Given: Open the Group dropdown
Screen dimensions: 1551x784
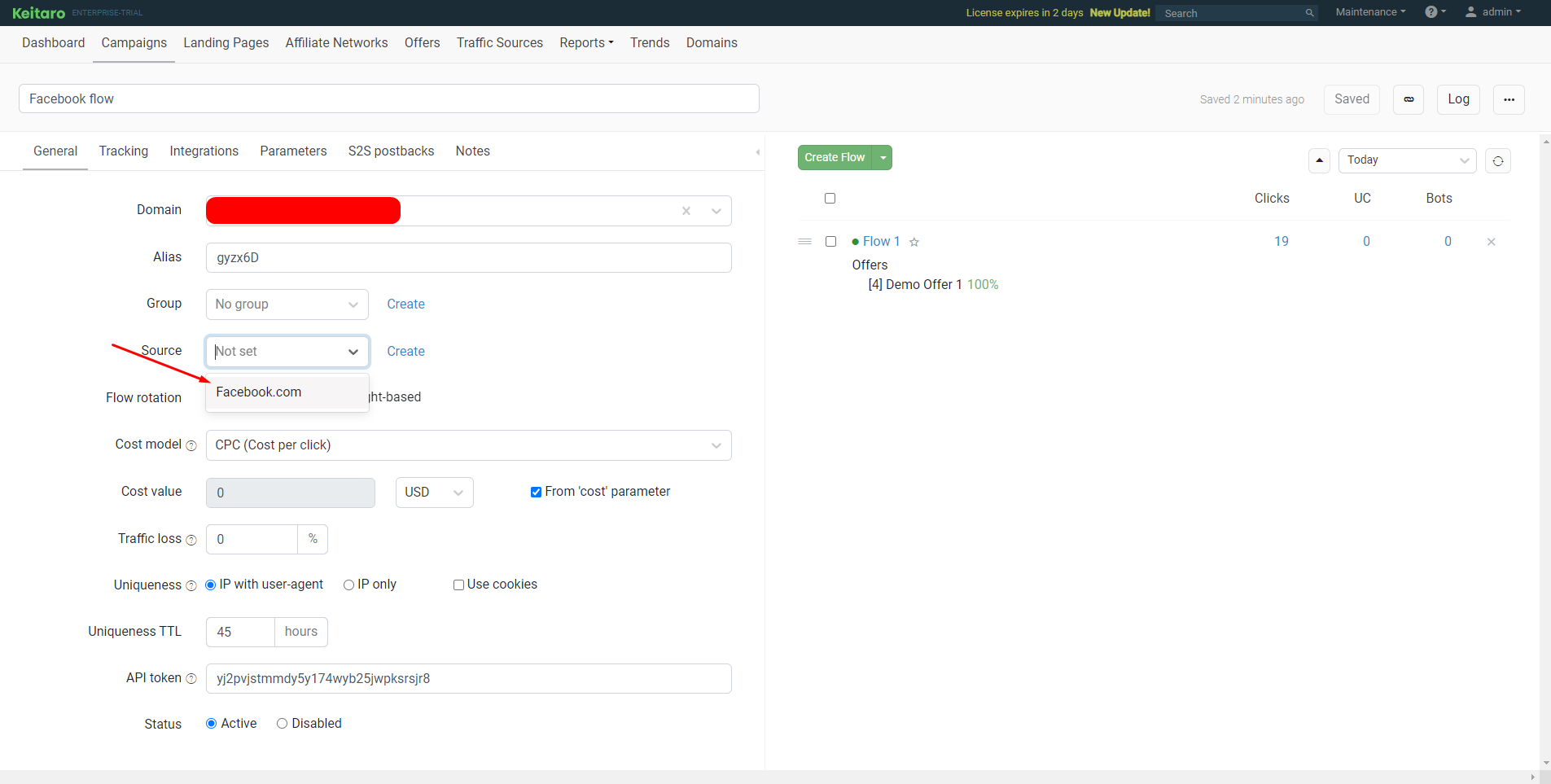Looking at the screenshot, I should click(287, 304).
